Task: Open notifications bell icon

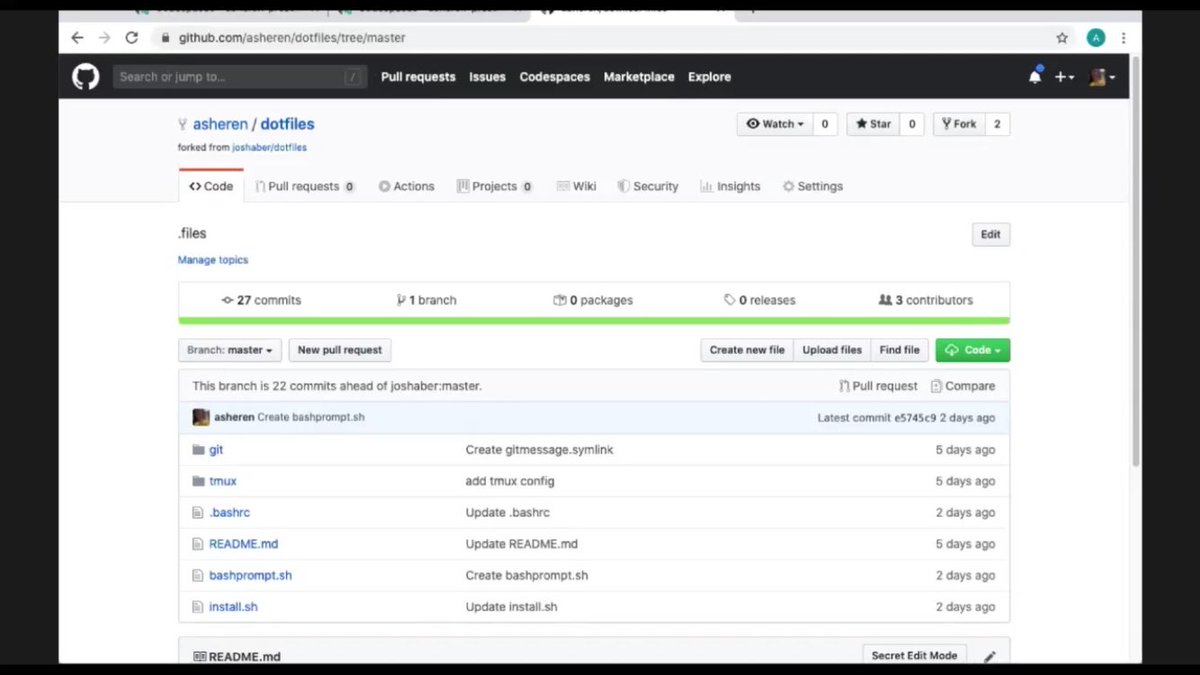Action: click(1035, 77)
